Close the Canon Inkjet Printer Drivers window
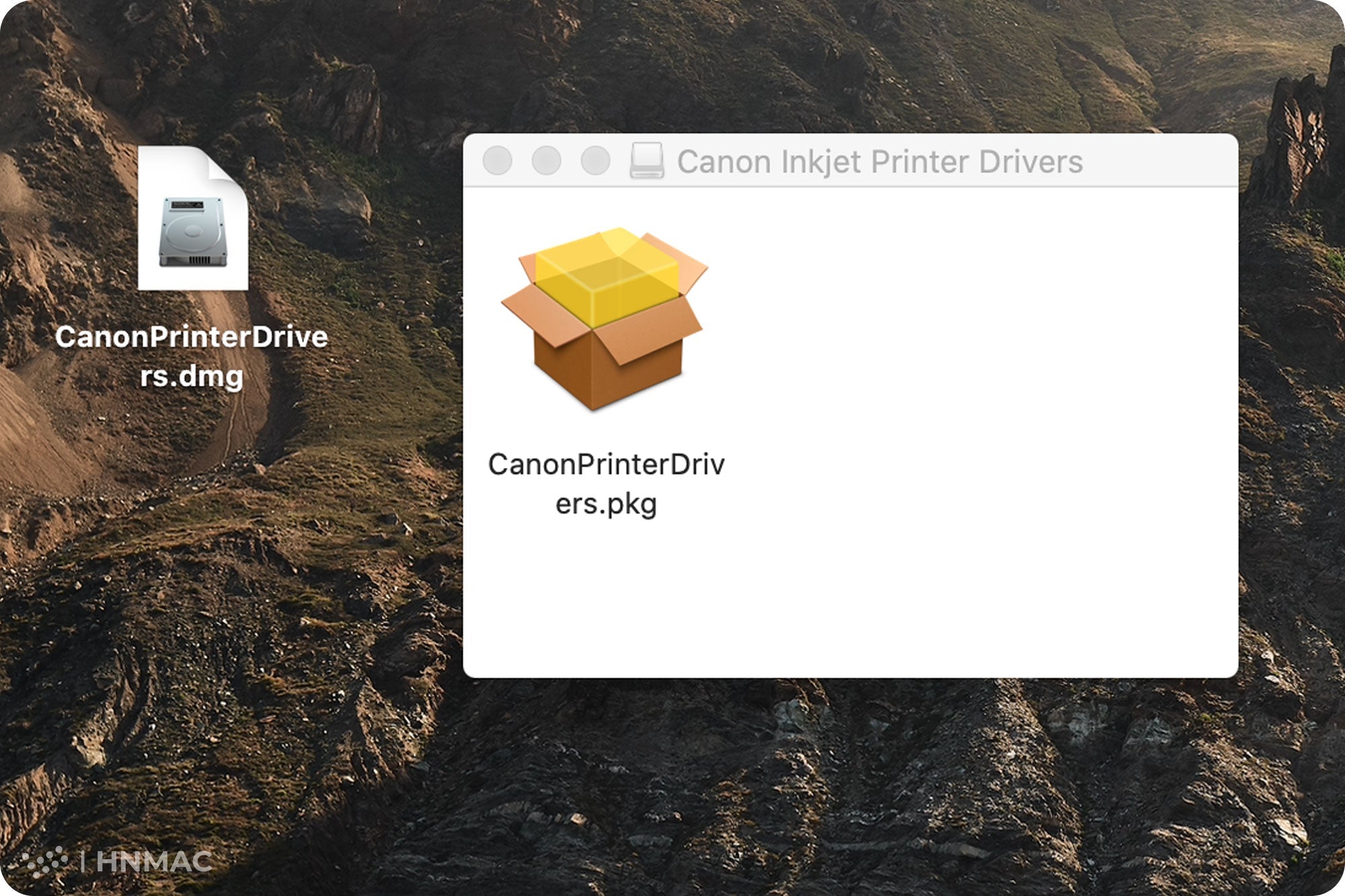 (x=498, y=161)
